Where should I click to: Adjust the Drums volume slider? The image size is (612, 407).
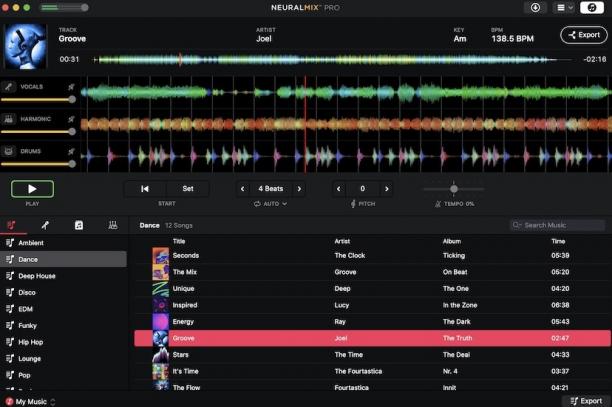(x=38, y=164)
